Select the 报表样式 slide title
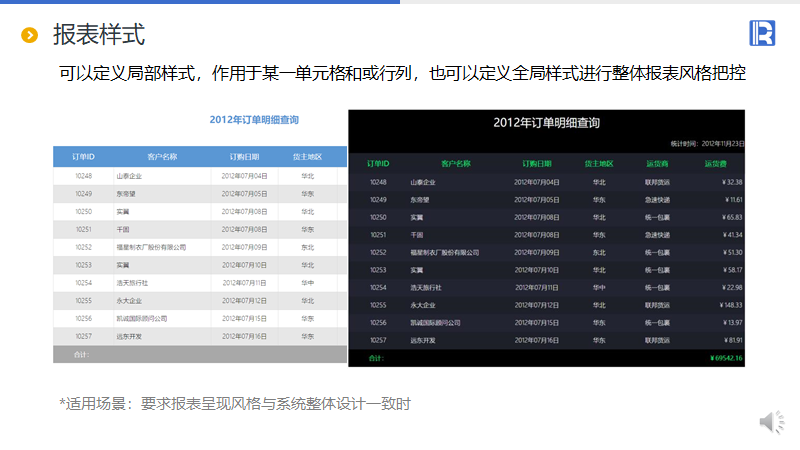The height and width of the screenshot is (450, 800). pyautogui.click(x=99, y=35)
